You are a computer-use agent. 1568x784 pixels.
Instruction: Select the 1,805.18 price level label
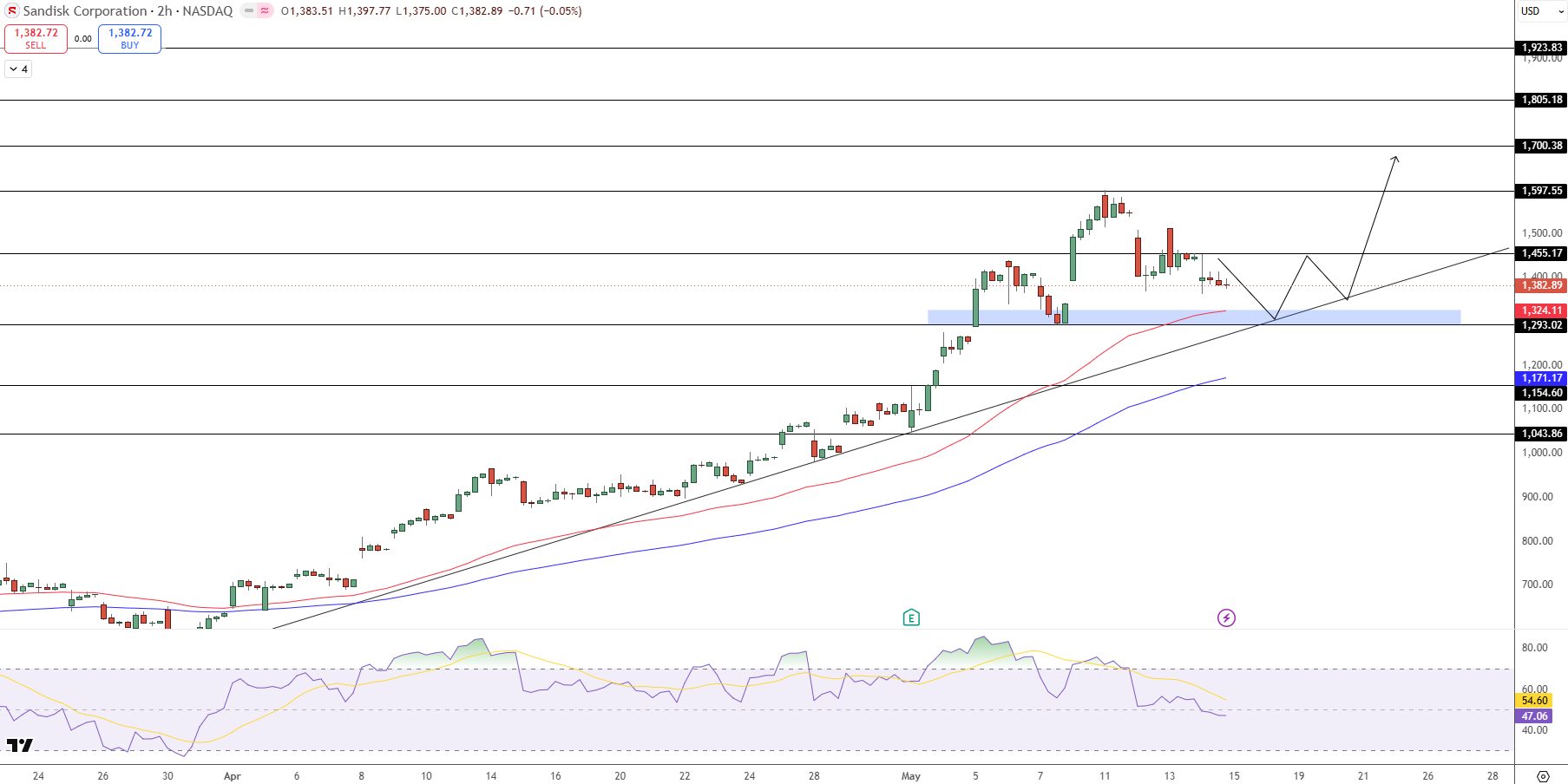coord(1541,100)
